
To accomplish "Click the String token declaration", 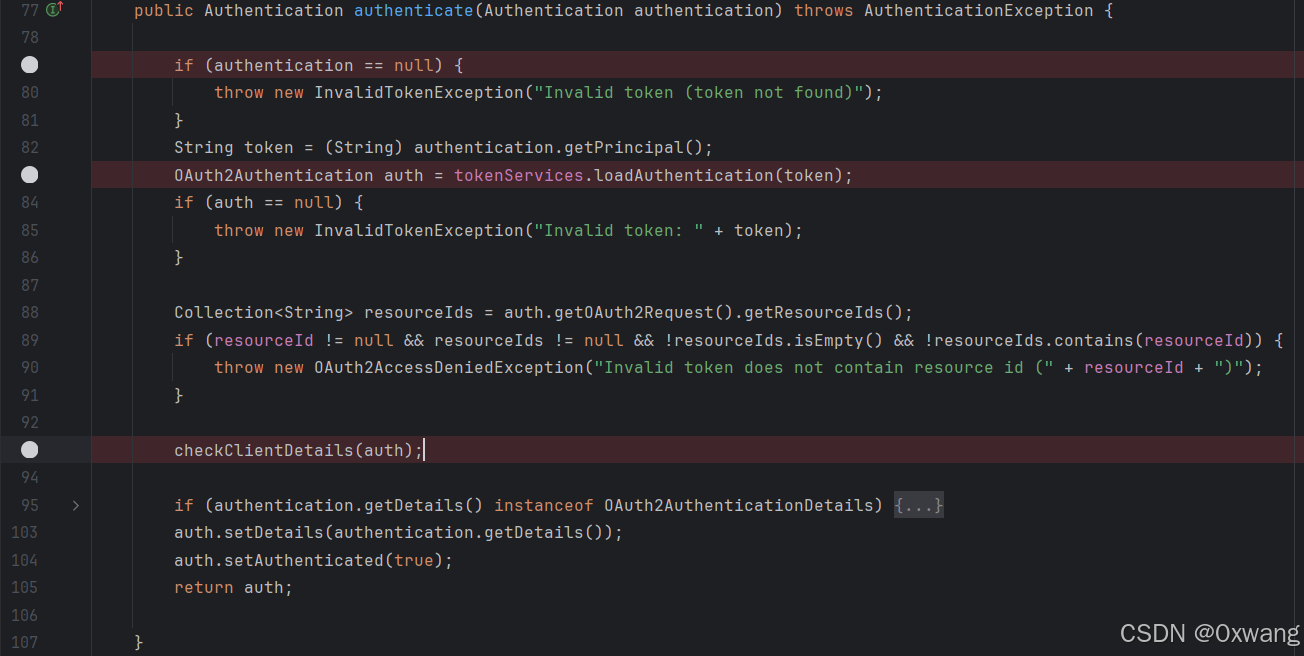I will click(234, 147).
